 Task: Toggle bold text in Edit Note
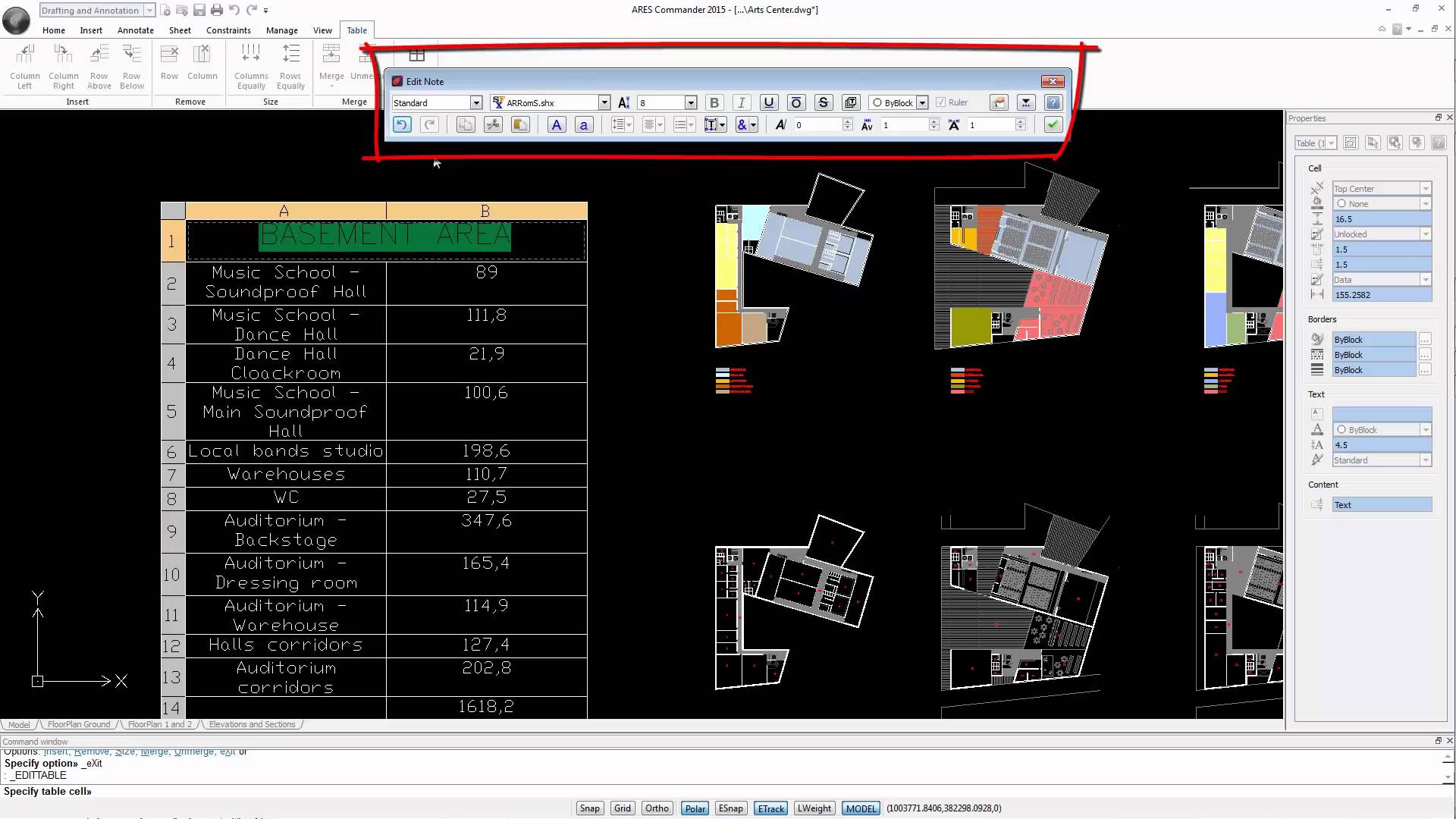point(714,102)
